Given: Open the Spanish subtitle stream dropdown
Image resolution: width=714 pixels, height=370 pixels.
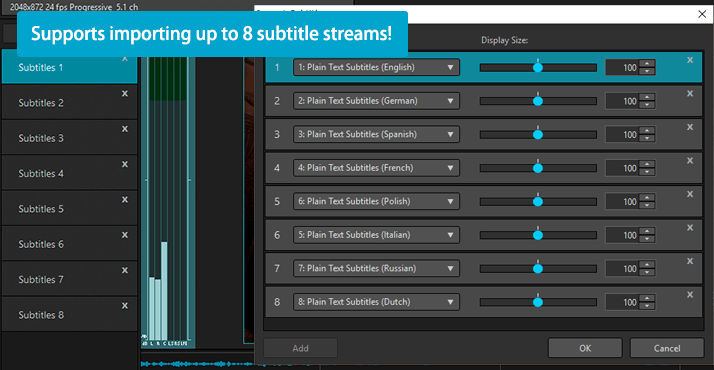Looking at the screenshot, I should pos(376,134).
